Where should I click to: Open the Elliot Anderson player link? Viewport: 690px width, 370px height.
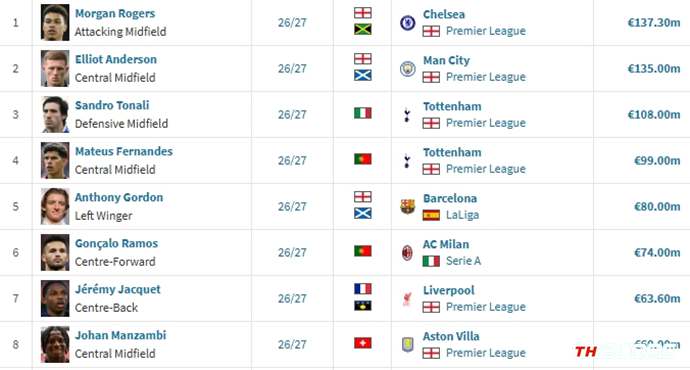[116, 59]
